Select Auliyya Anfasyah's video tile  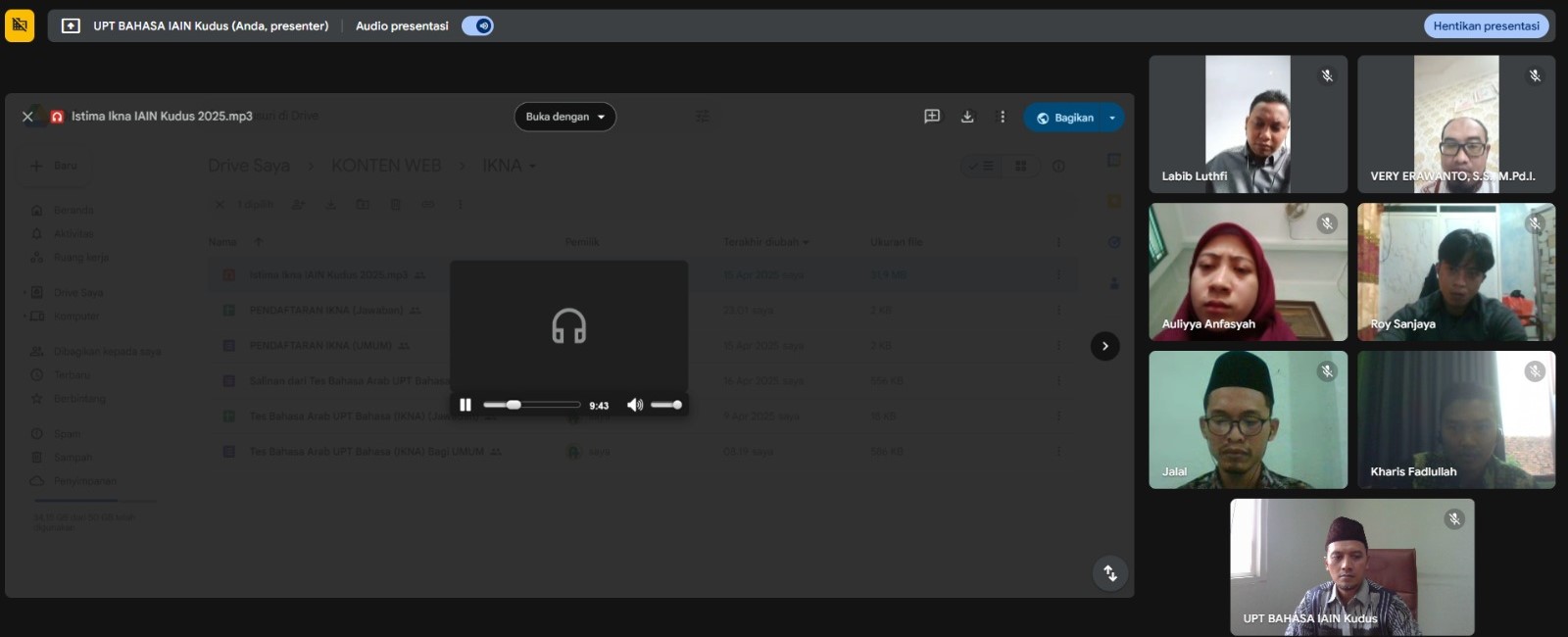1249,271
